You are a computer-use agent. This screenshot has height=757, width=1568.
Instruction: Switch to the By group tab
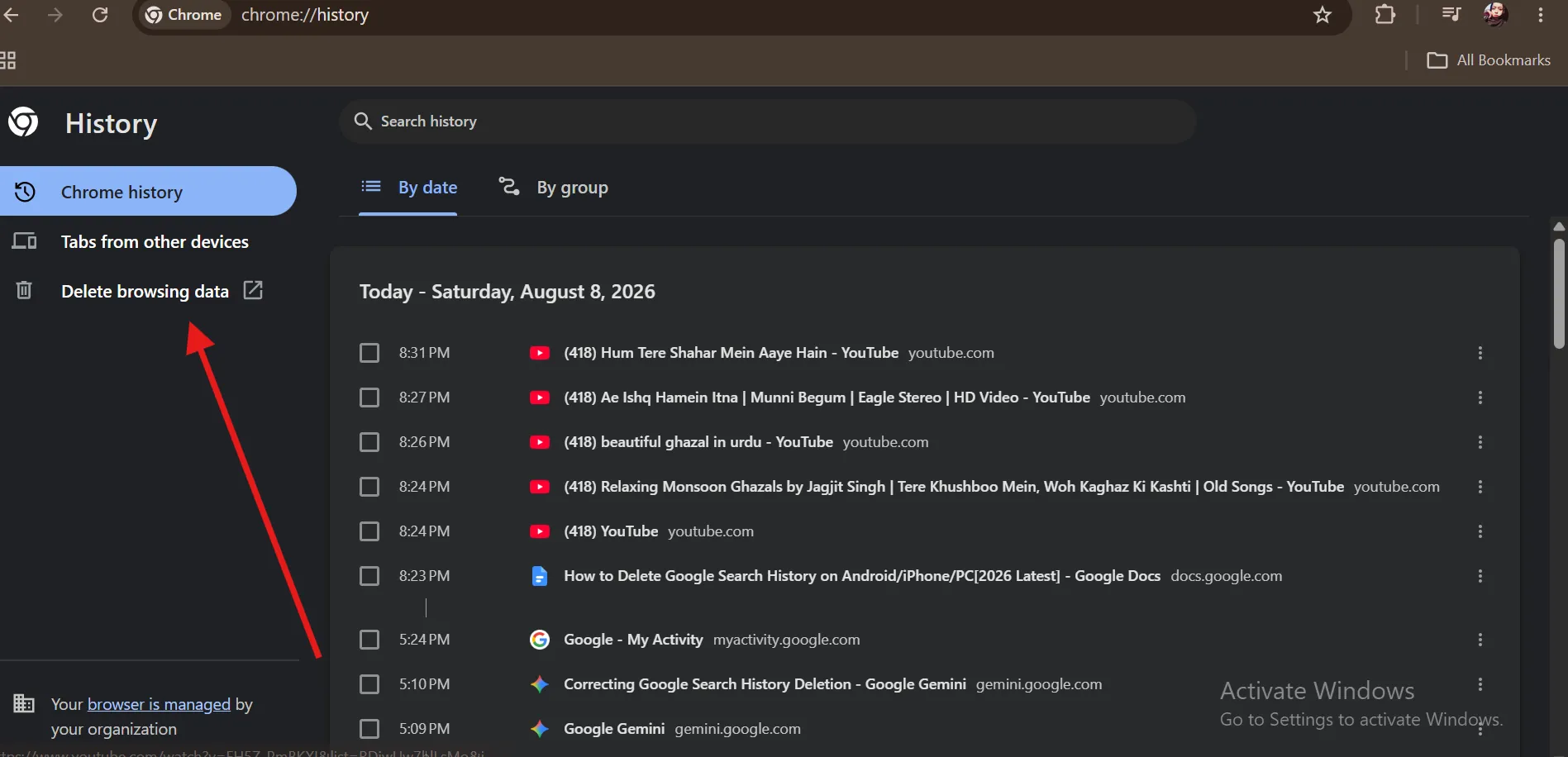coord(553,188)
